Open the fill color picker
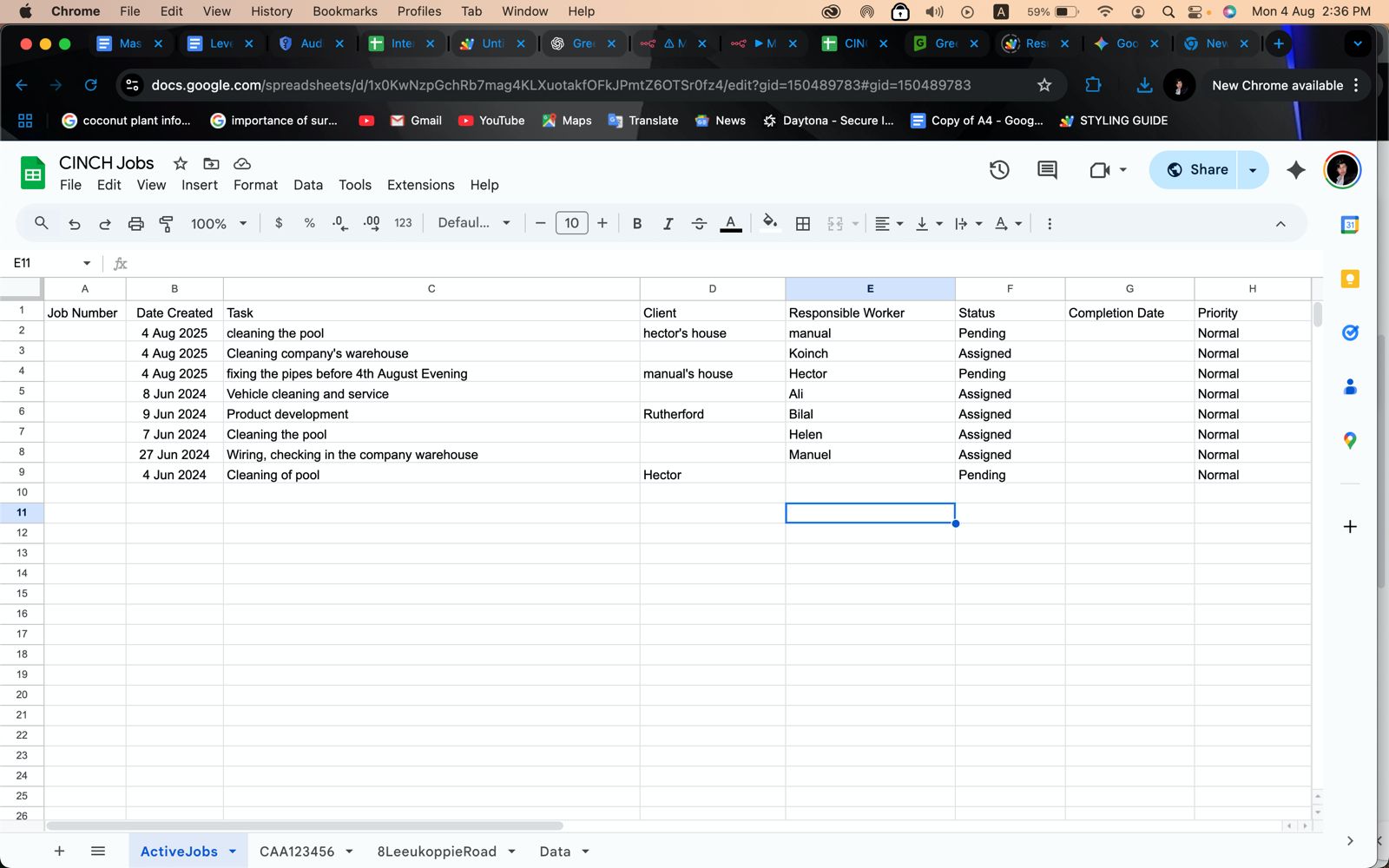 point(769,223)
